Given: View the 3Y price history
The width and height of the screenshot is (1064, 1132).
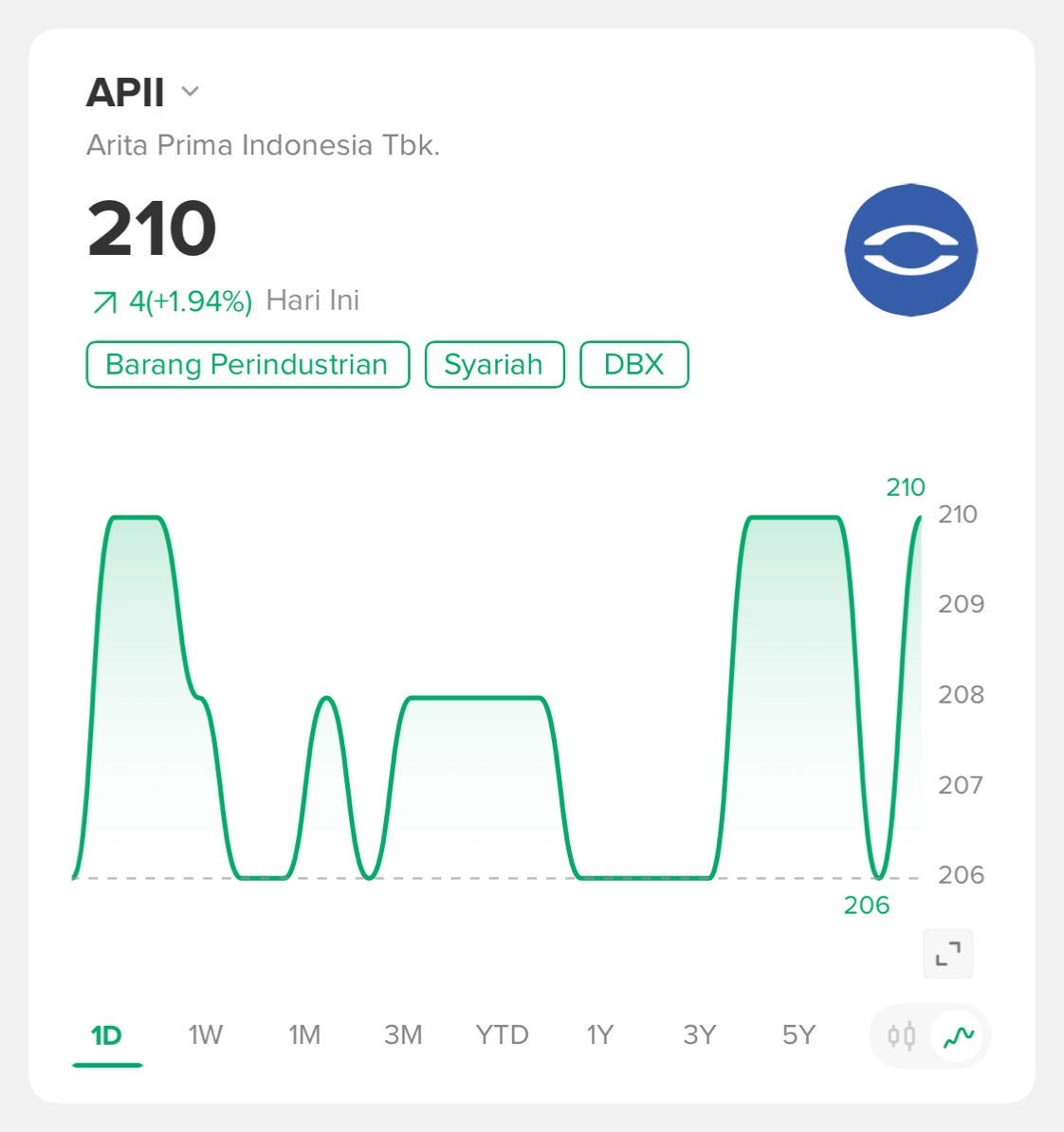Looking at the screenshot, I should tap(699, 1034).
